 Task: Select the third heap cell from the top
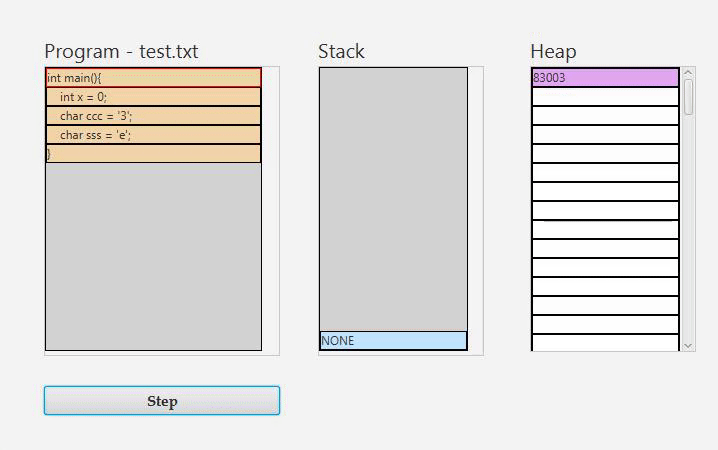[605, 116]
